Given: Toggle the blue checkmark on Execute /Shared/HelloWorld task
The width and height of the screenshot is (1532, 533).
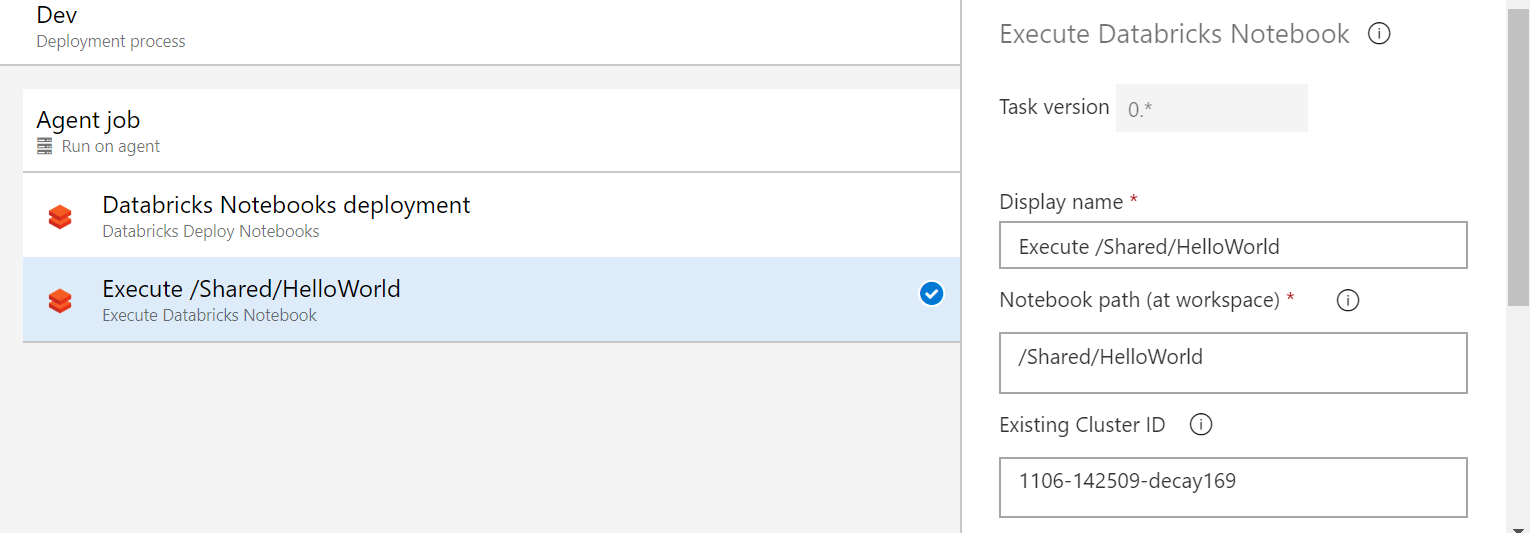Looking at the screenshot, I should pyautogui.click(x=931, y=293).
